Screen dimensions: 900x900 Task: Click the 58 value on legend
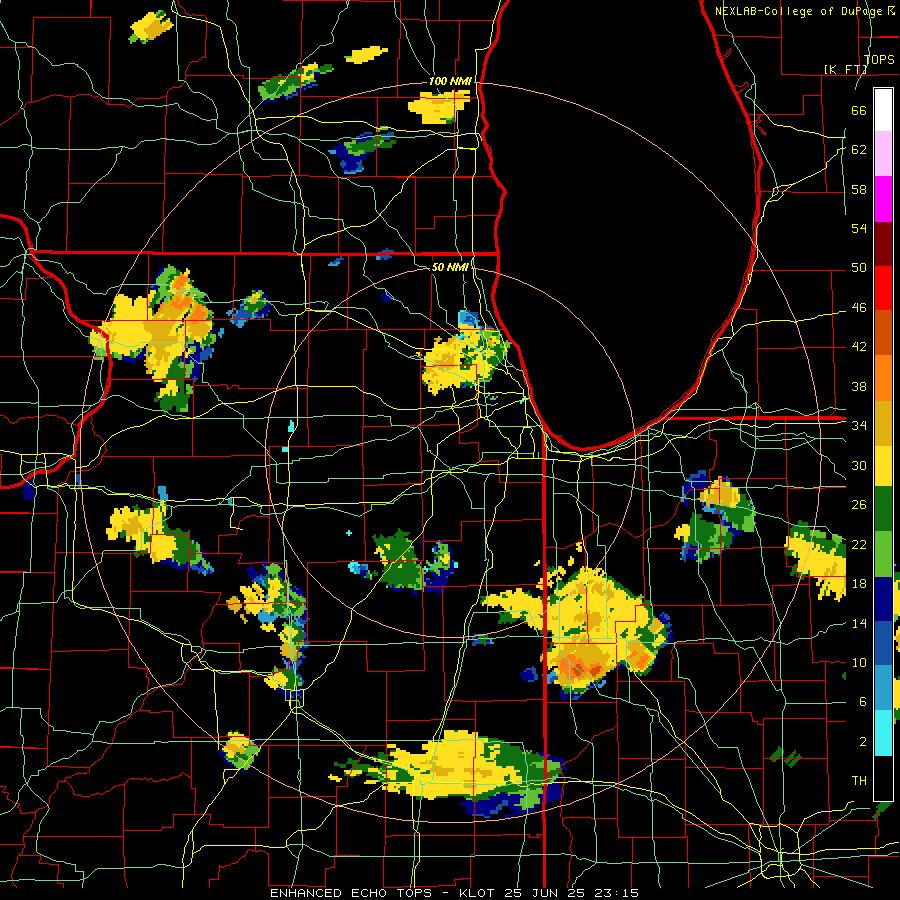859,189
